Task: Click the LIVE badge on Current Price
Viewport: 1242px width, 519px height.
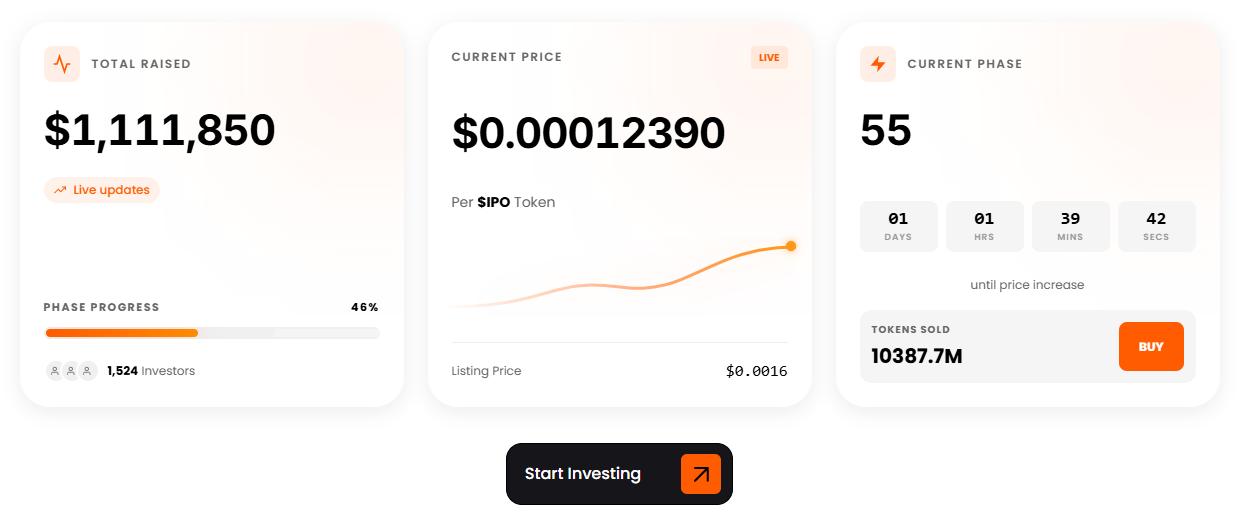Action: pyautogui.click(x=769, y=58)
